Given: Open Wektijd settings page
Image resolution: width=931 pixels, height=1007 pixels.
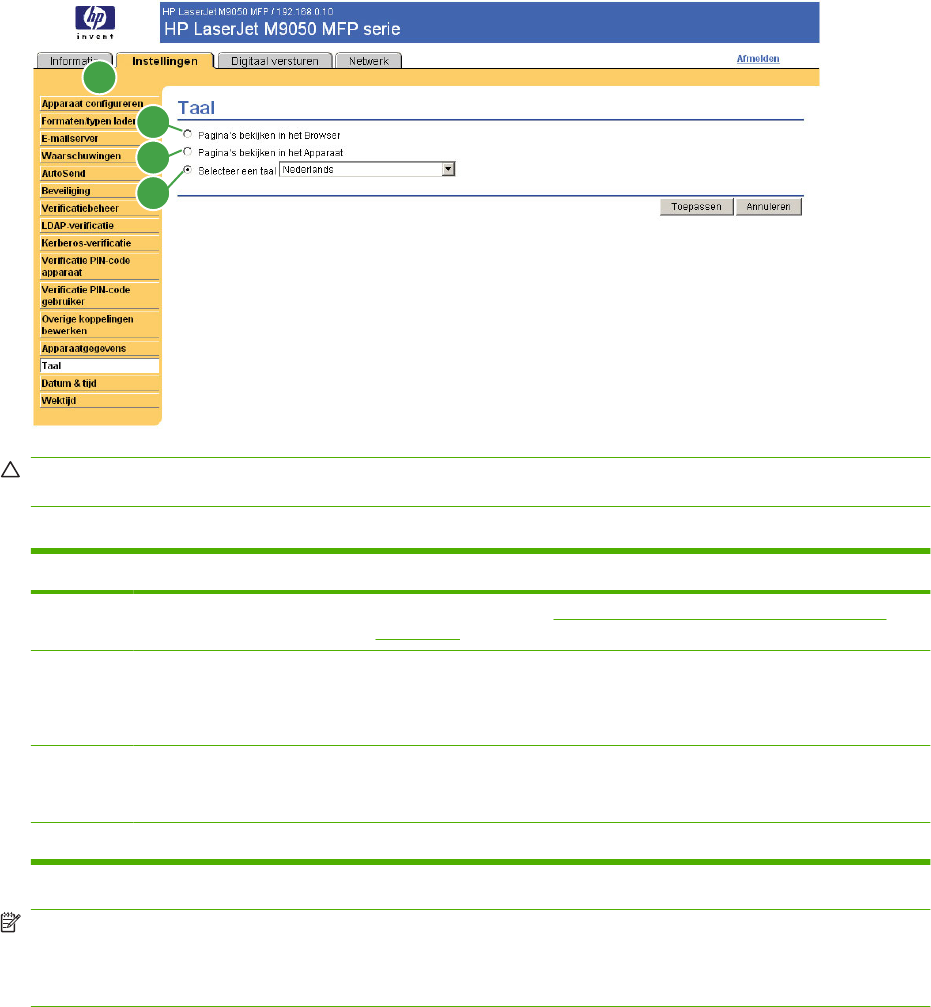Looking at the screenshot, I should [x=99, y=401].
